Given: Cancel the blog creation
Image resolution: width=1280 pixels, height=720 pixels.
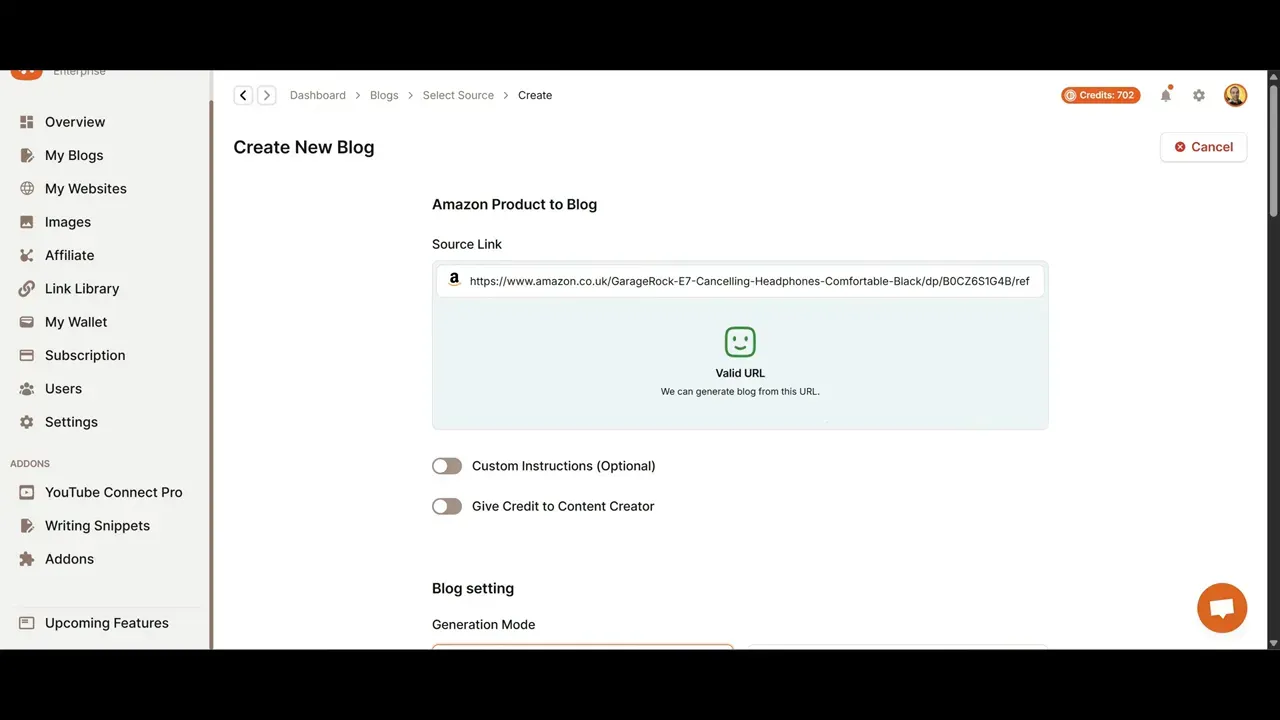Looking at the screenshot, I should (1203, 147).
